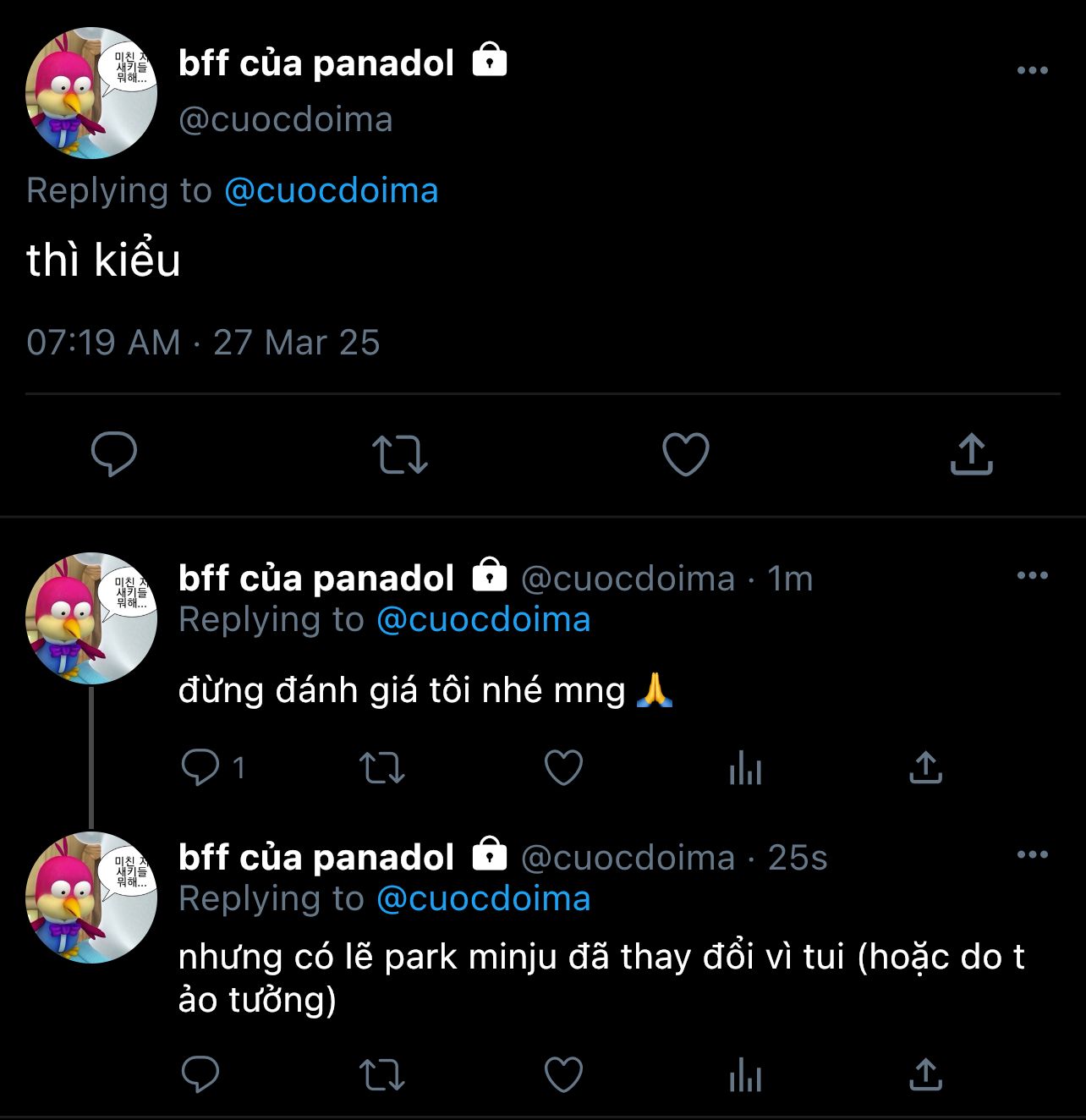Screen dimensions: 1086x1120
Task: Like the main 'thì kiểu' tweet
Action: tap(685, 454)
